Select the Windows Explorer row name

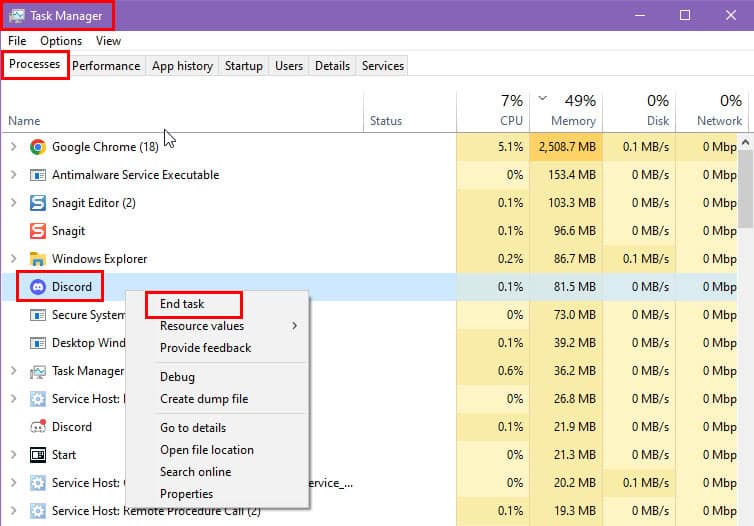(100, 259)
